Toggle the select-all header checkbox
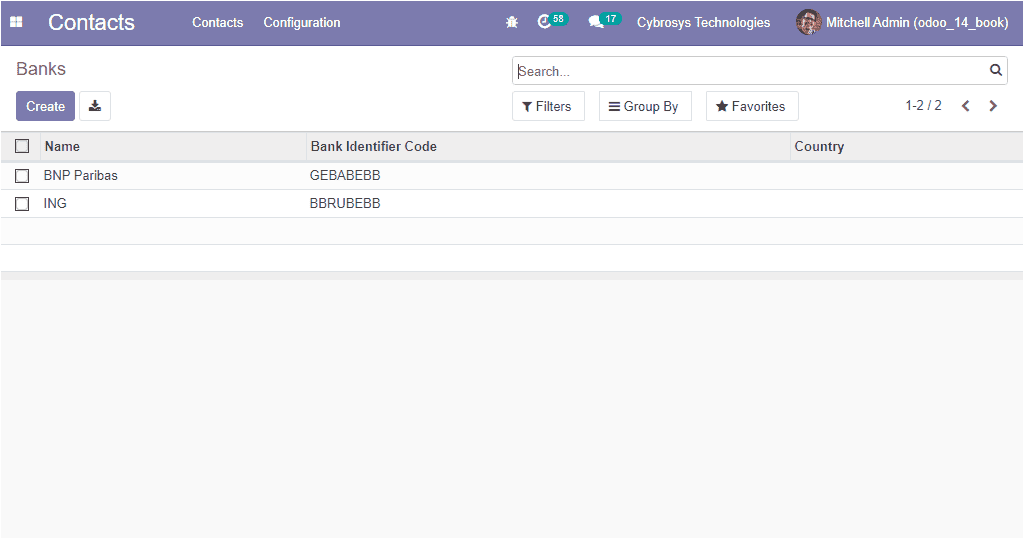The image size is (1024, 539). click(22, 146)
